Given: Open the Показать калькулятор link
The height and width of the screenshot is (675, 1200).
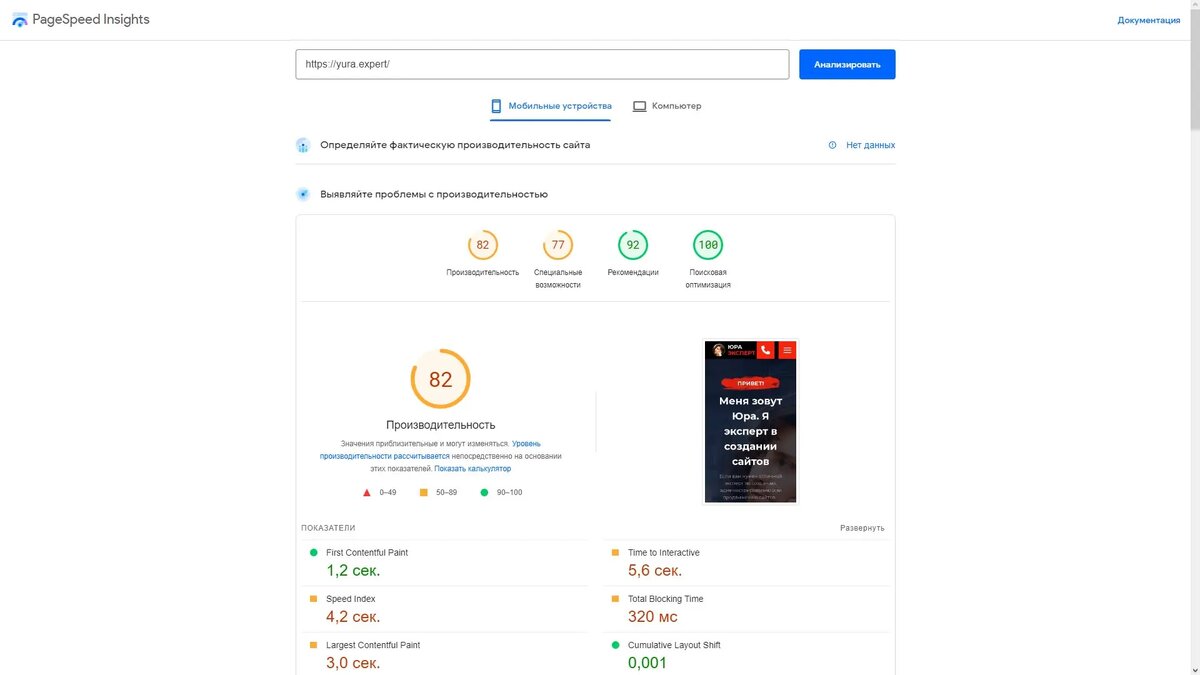Looking at the screenshot, I should (472, 468).
